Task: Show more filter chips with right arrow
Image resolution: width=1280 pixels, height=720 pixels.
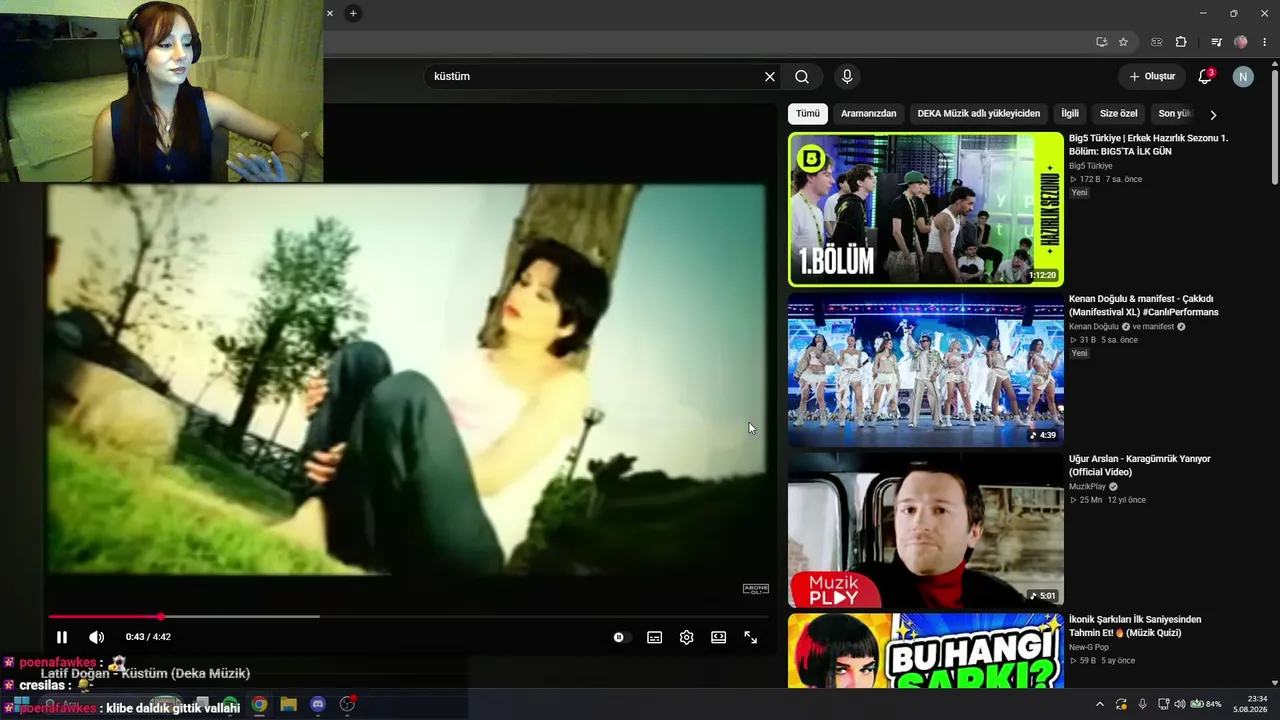Action: (x=1213, y=115)
